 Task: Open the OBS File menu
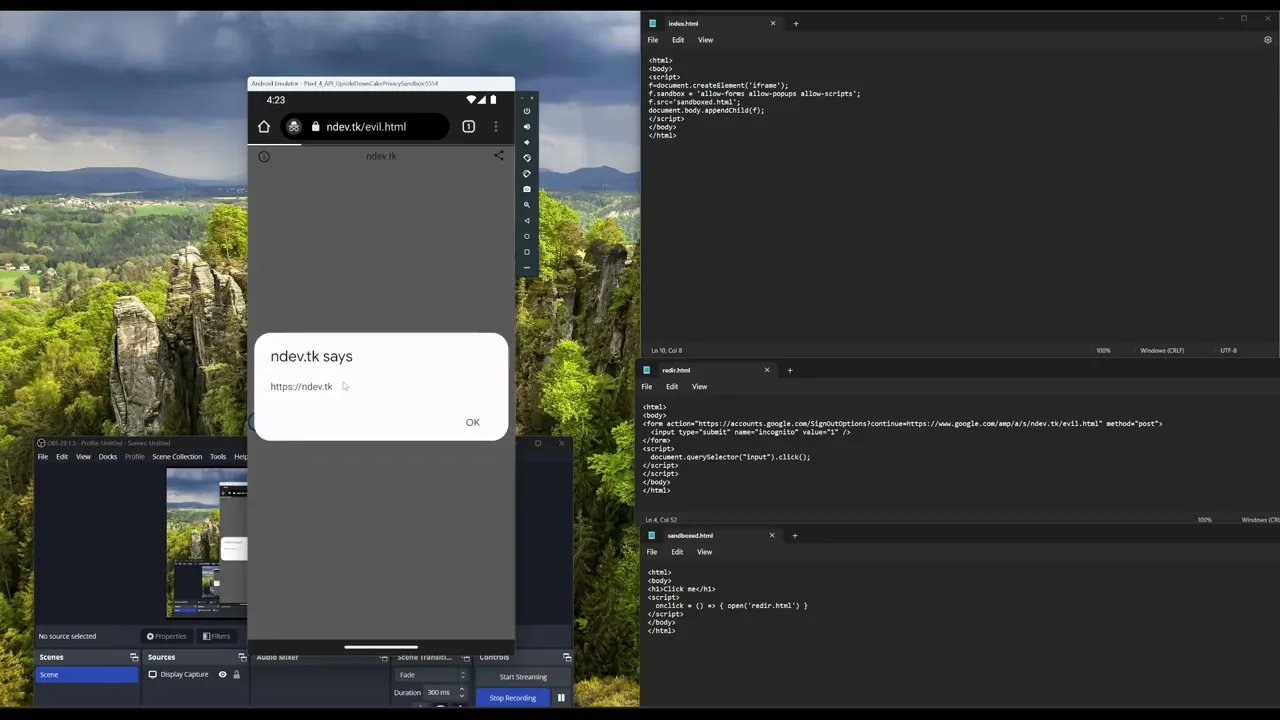(x=43, y=457)
